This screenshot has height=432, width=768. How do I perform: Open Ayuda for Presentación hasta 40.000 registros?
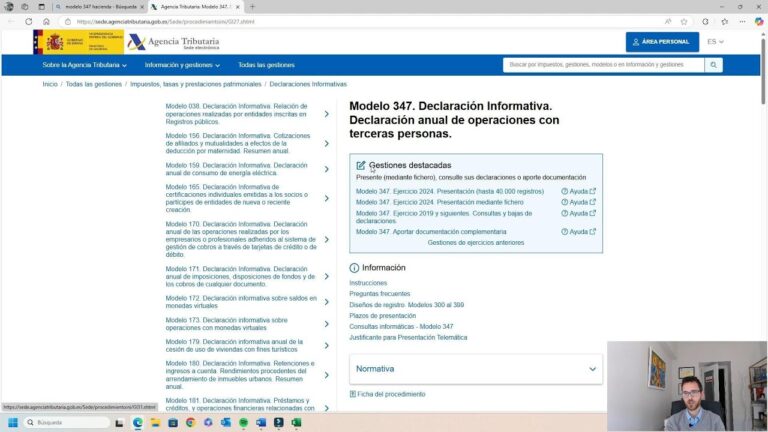[x=578, y=192]
